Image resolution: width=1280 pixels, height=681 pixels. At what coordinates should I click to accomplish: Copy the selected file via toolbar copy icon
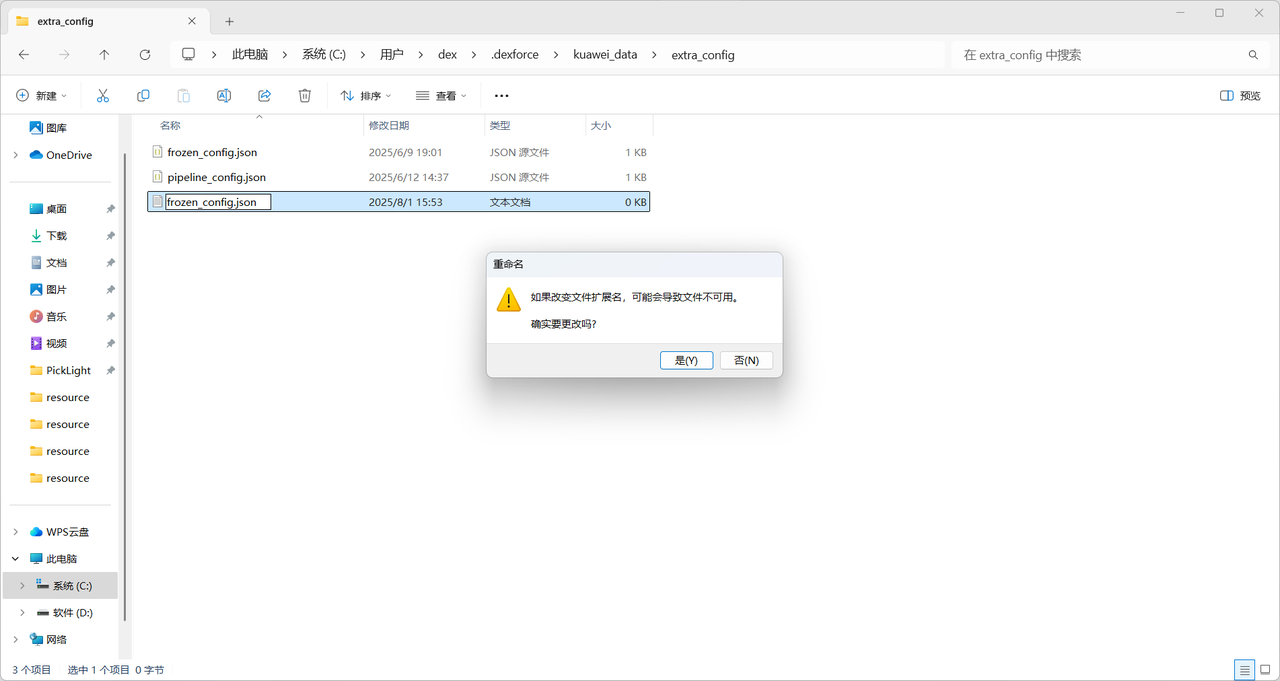click(143, 95)
